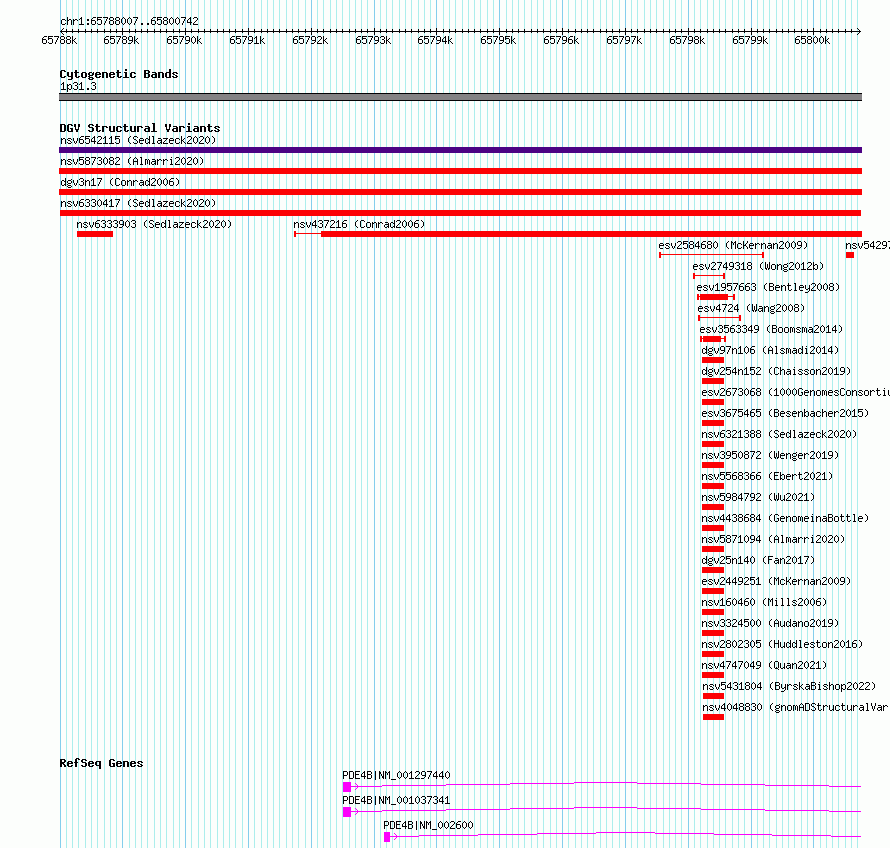Click the DGV Structural Variants track title
Screen dimensions: 890x848
pyautogui.click(x=140, y=128)
